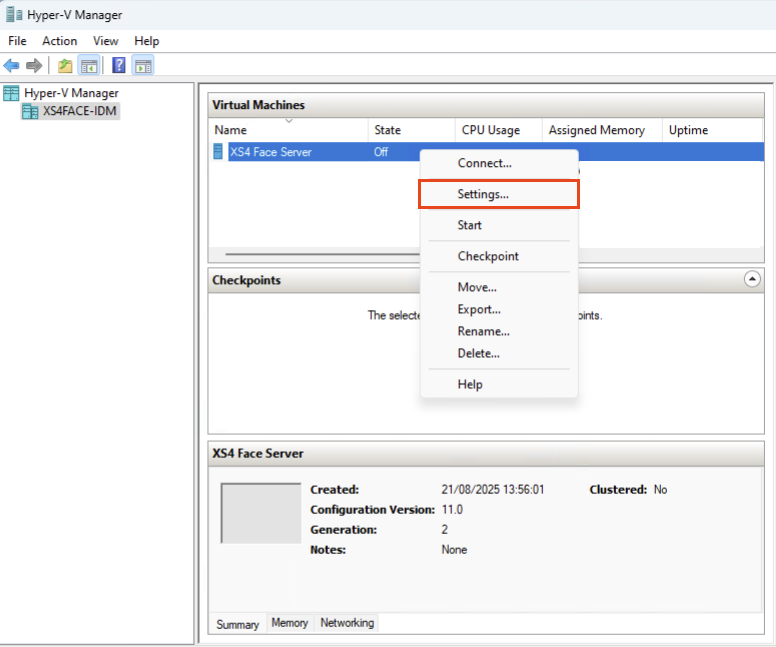Screen dimensions: 776x647
Task: Click the Clustered value No
Action: 660,490
